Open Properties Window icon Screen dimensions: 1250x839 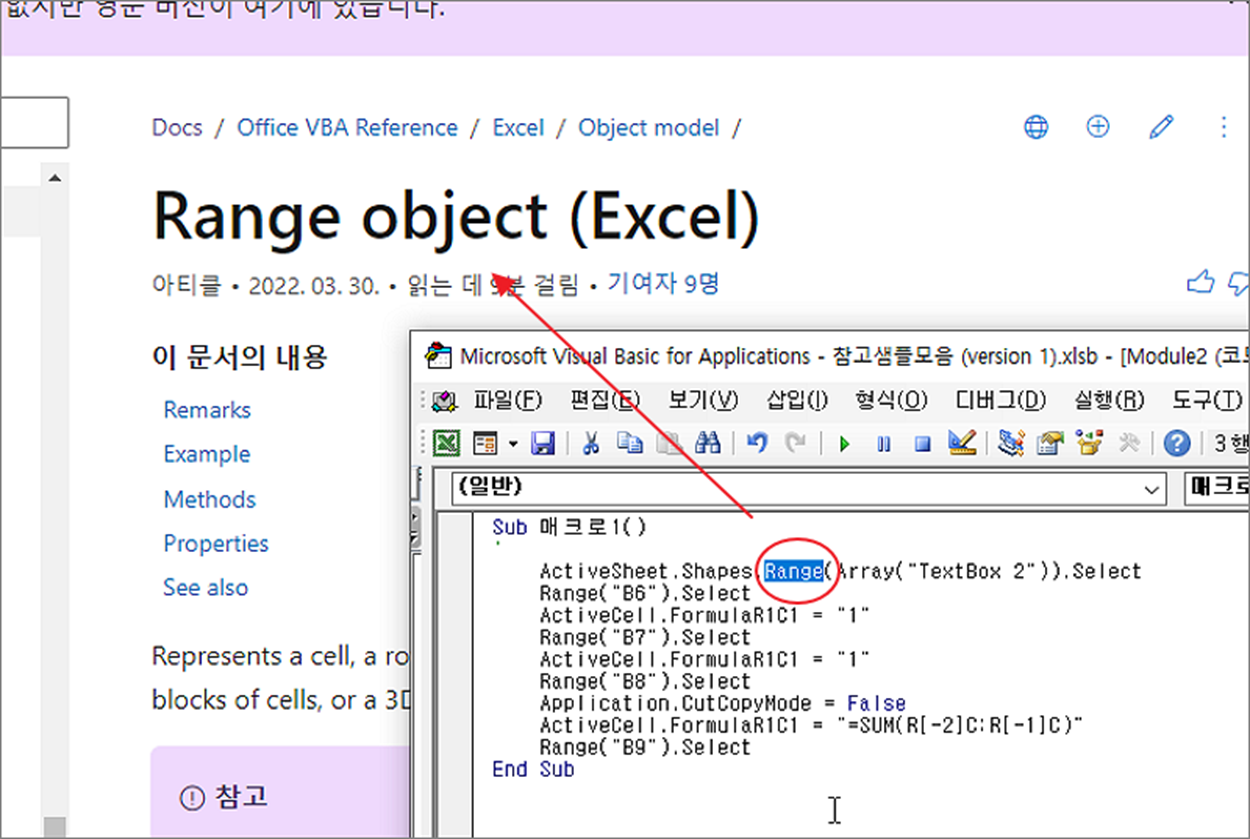pyautogui.click(x=1050, y=443)
